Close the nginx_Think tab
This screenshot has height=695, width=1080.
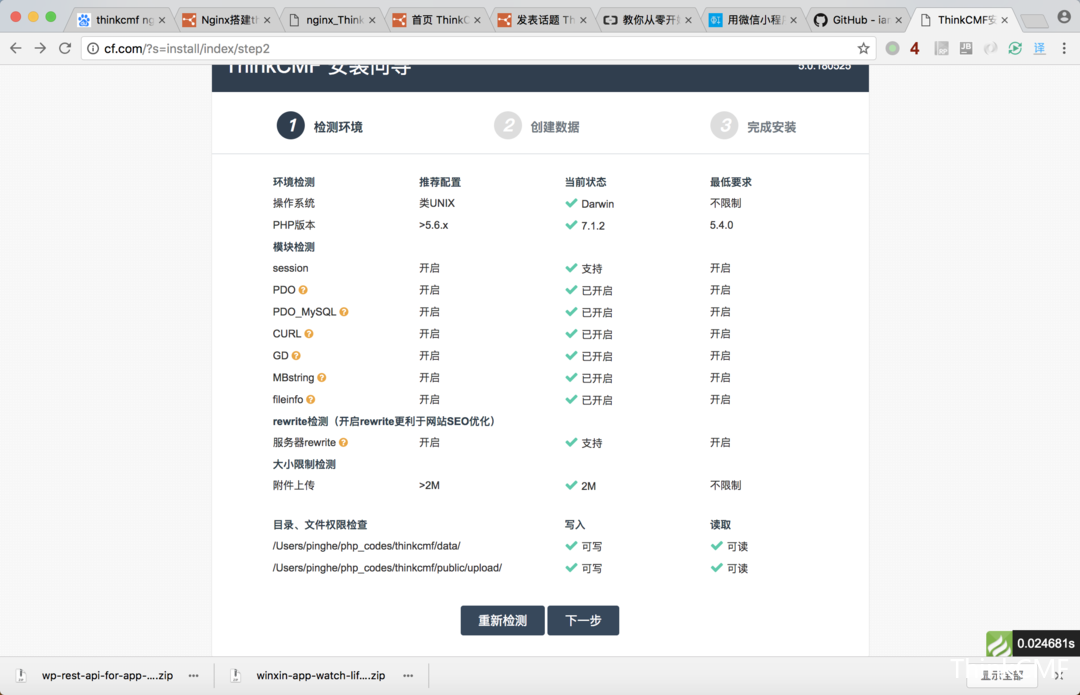click(373, 20)
